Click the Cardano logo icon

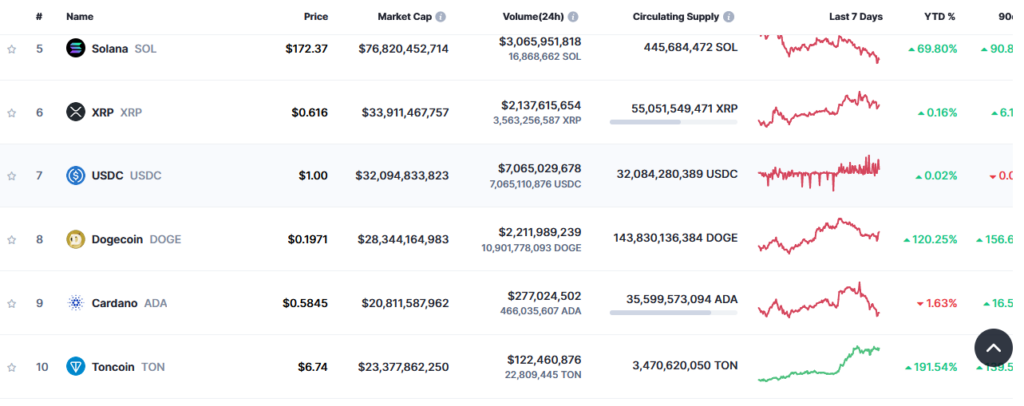coord(76,303)
